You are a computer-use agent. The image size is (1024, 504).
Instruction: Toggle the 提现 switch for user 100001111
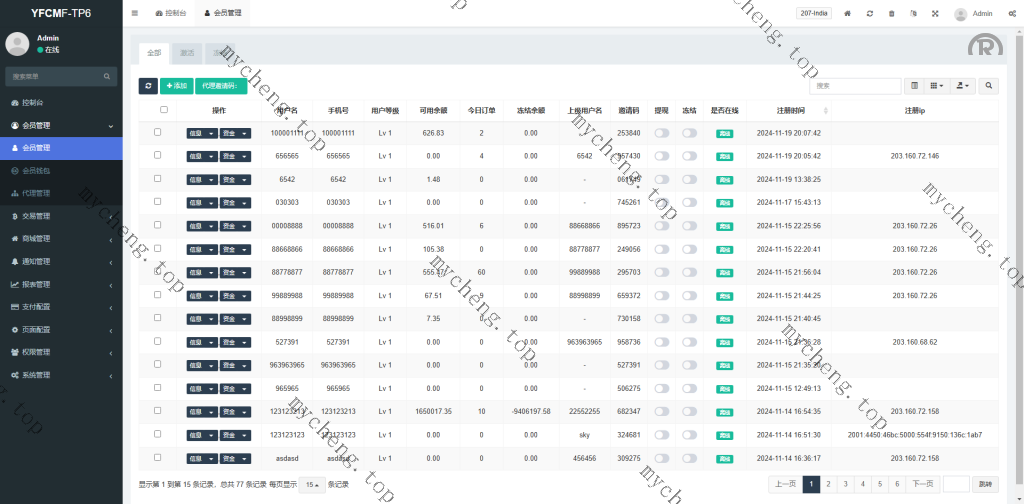point(661,133)
